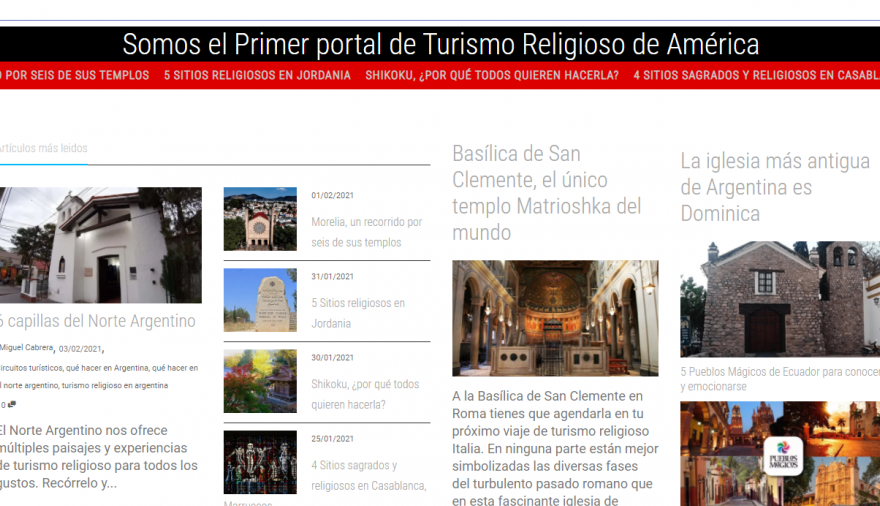Open 'Morelia, un recorrido por seis' article link

pos(366,232)
